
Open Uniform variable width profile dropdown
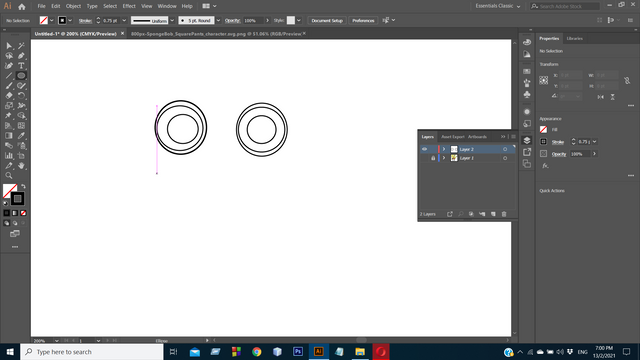click(x=172, y=20)
